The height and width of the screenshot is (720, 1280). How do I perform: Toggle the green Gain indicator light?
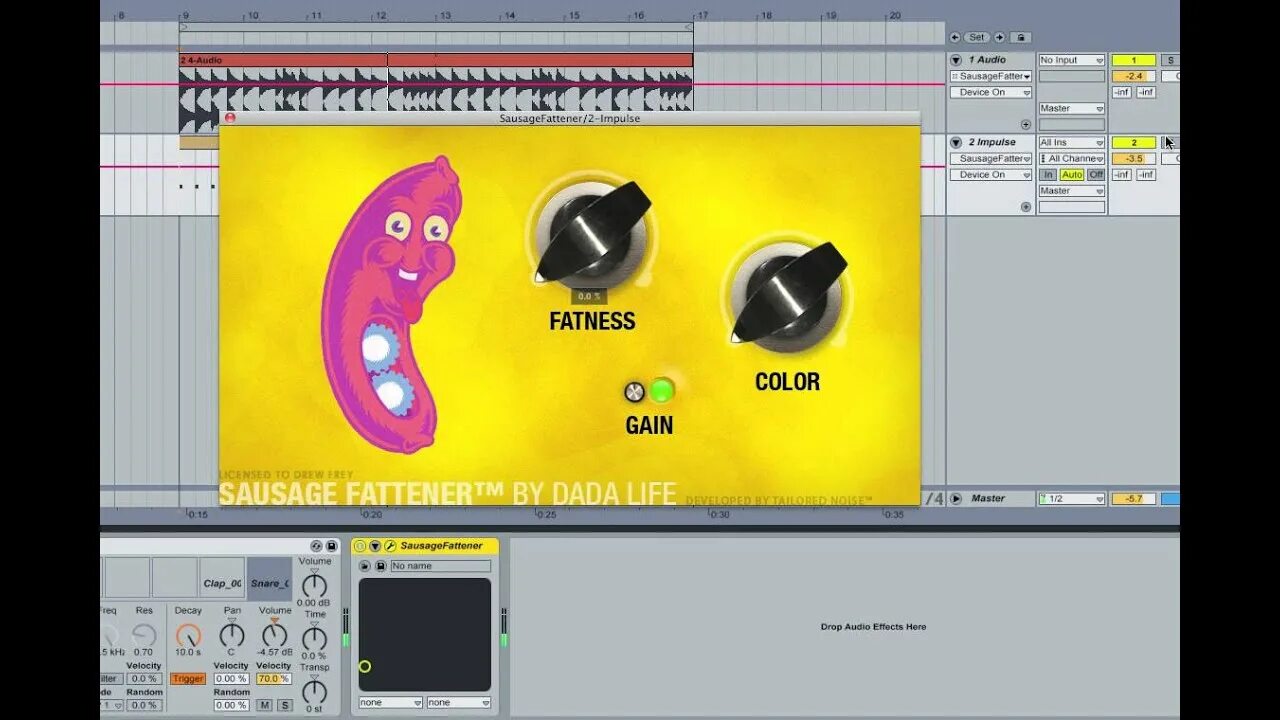click(661, 390)
